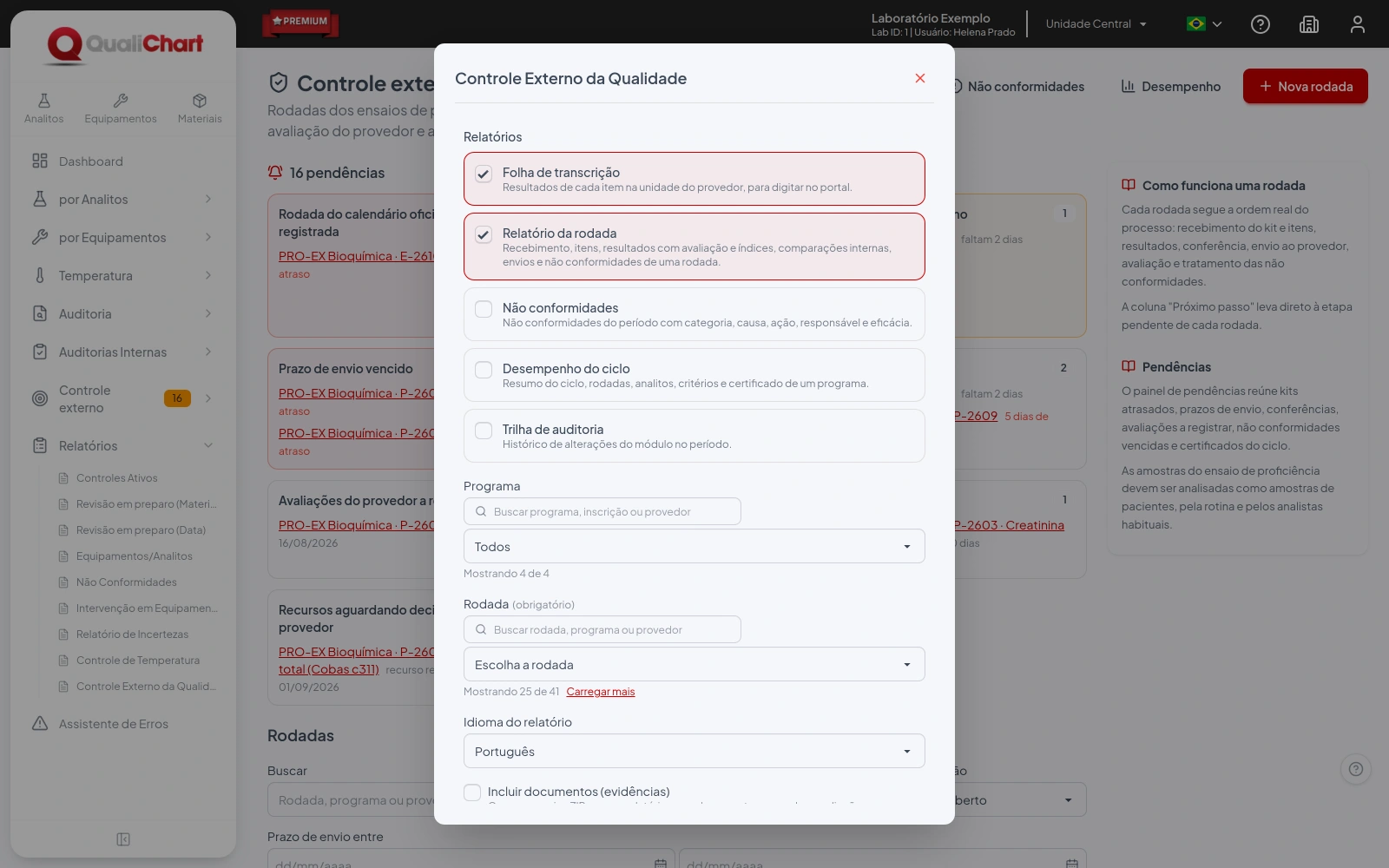
Task: Open the Materiais cube icon
Action: coord(200,101)
